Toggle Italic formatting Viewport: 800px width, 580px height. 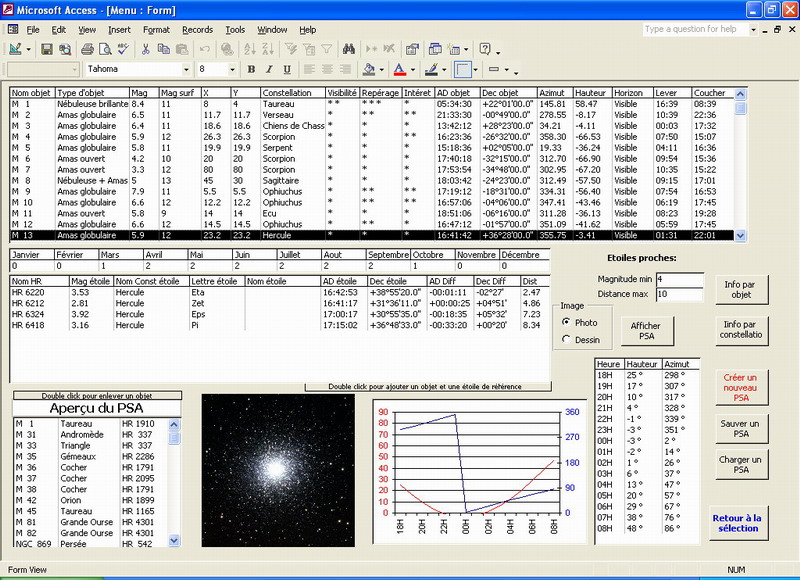(x=267, y=69)
